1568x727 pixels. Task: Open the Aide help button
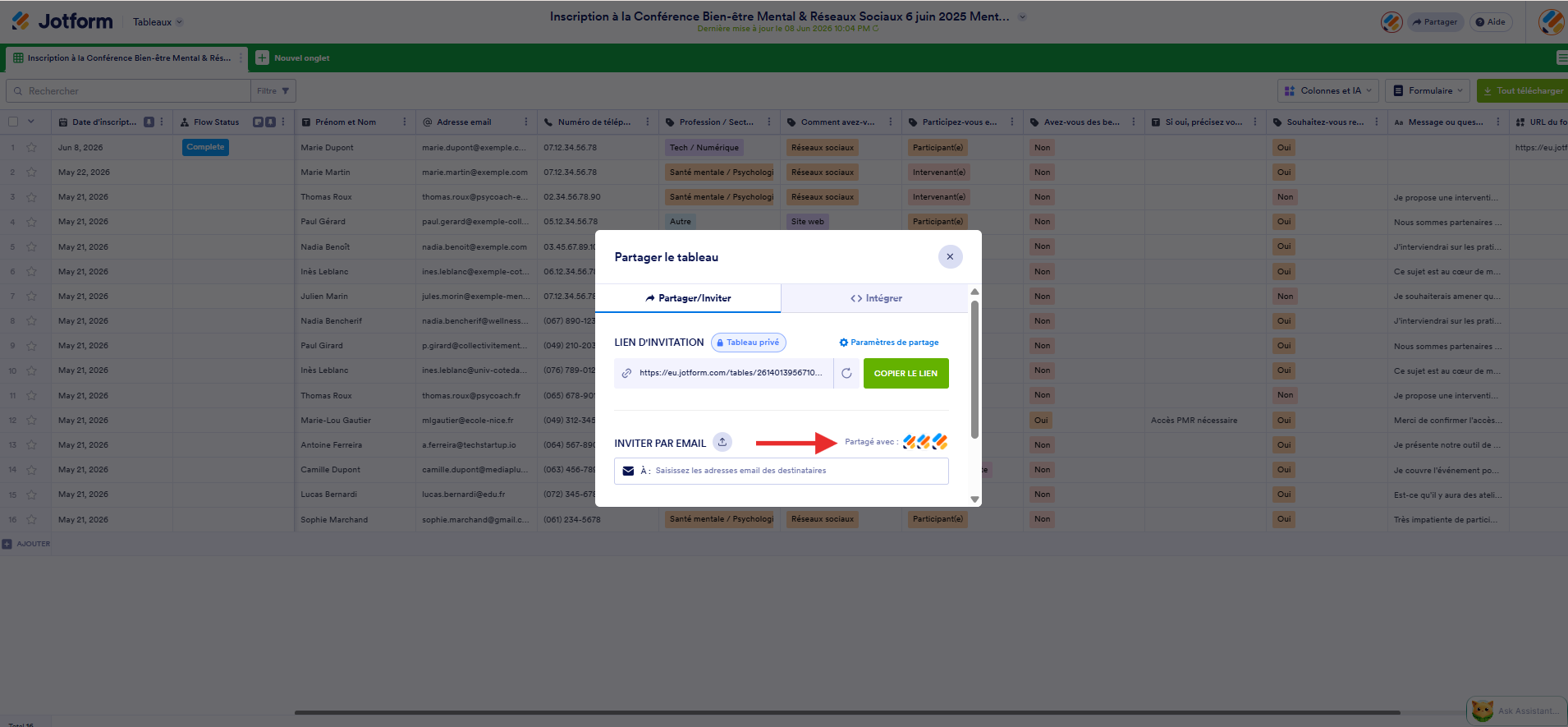(1491, 22)
